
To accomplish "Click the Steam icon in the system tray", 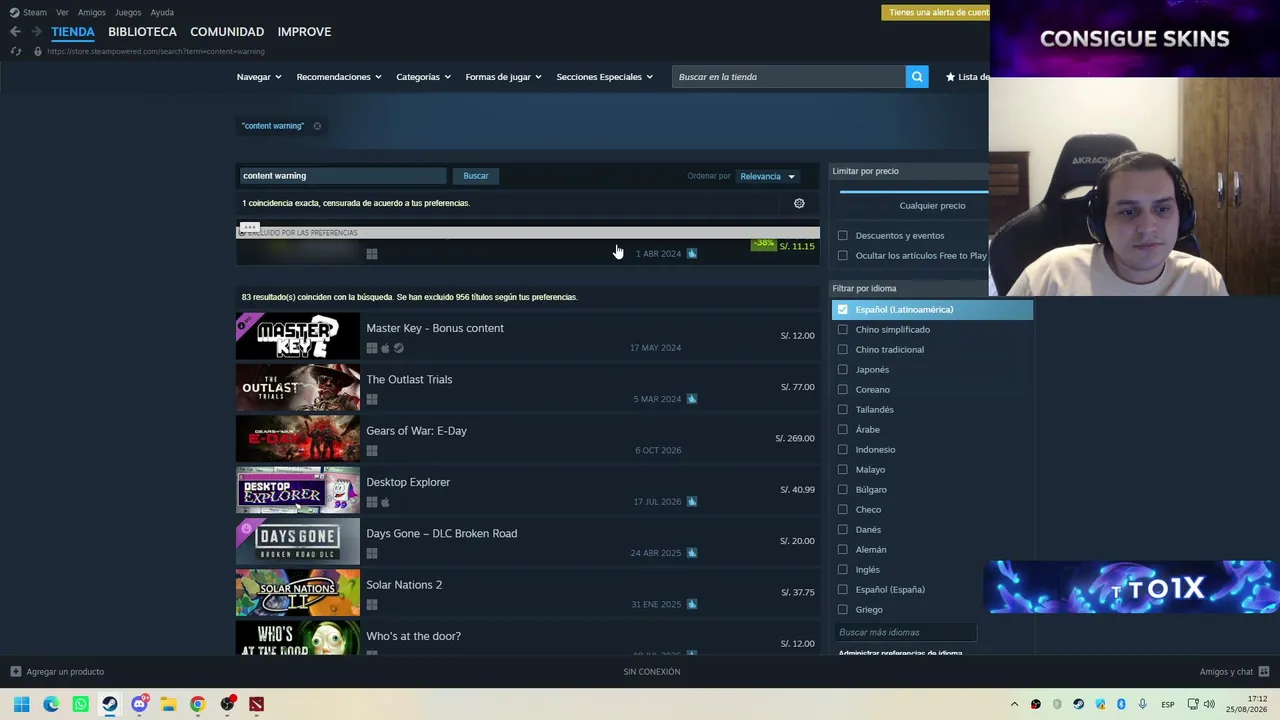I will (1078, 704).
